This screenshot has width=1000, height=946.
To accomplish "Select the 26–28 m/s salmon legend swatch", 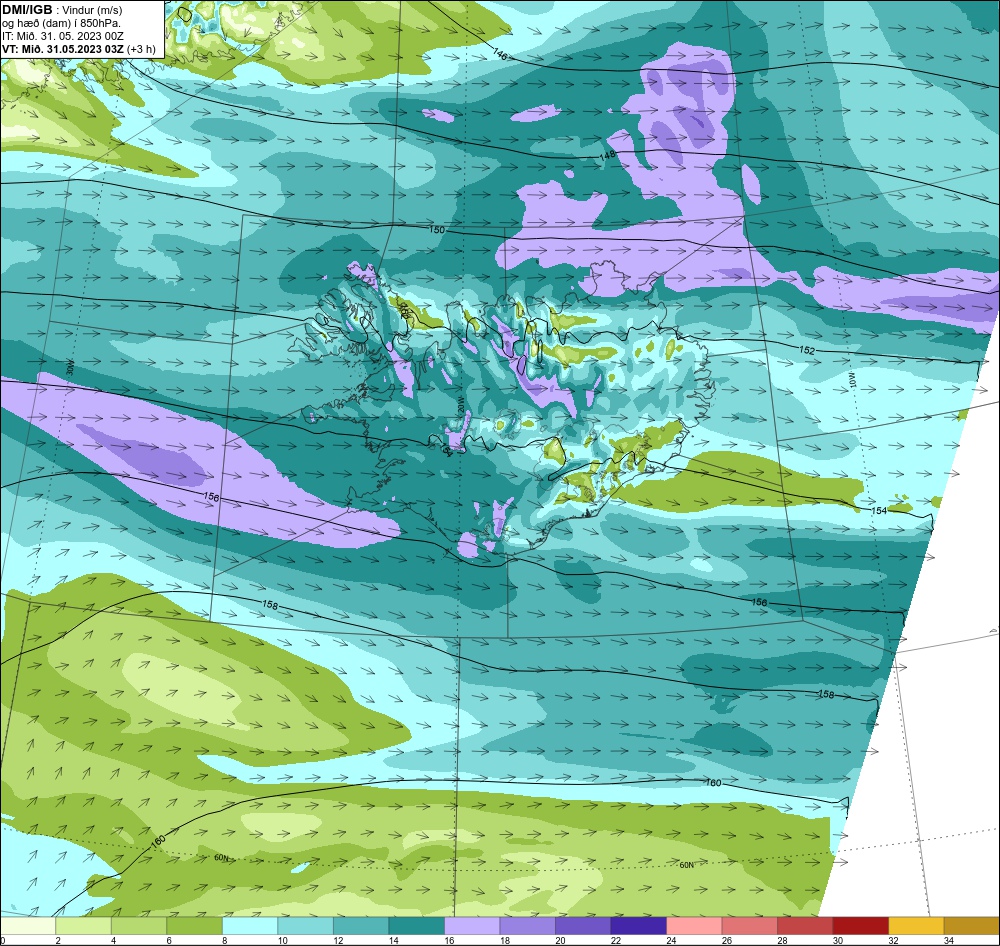I will tap(749, 926).
